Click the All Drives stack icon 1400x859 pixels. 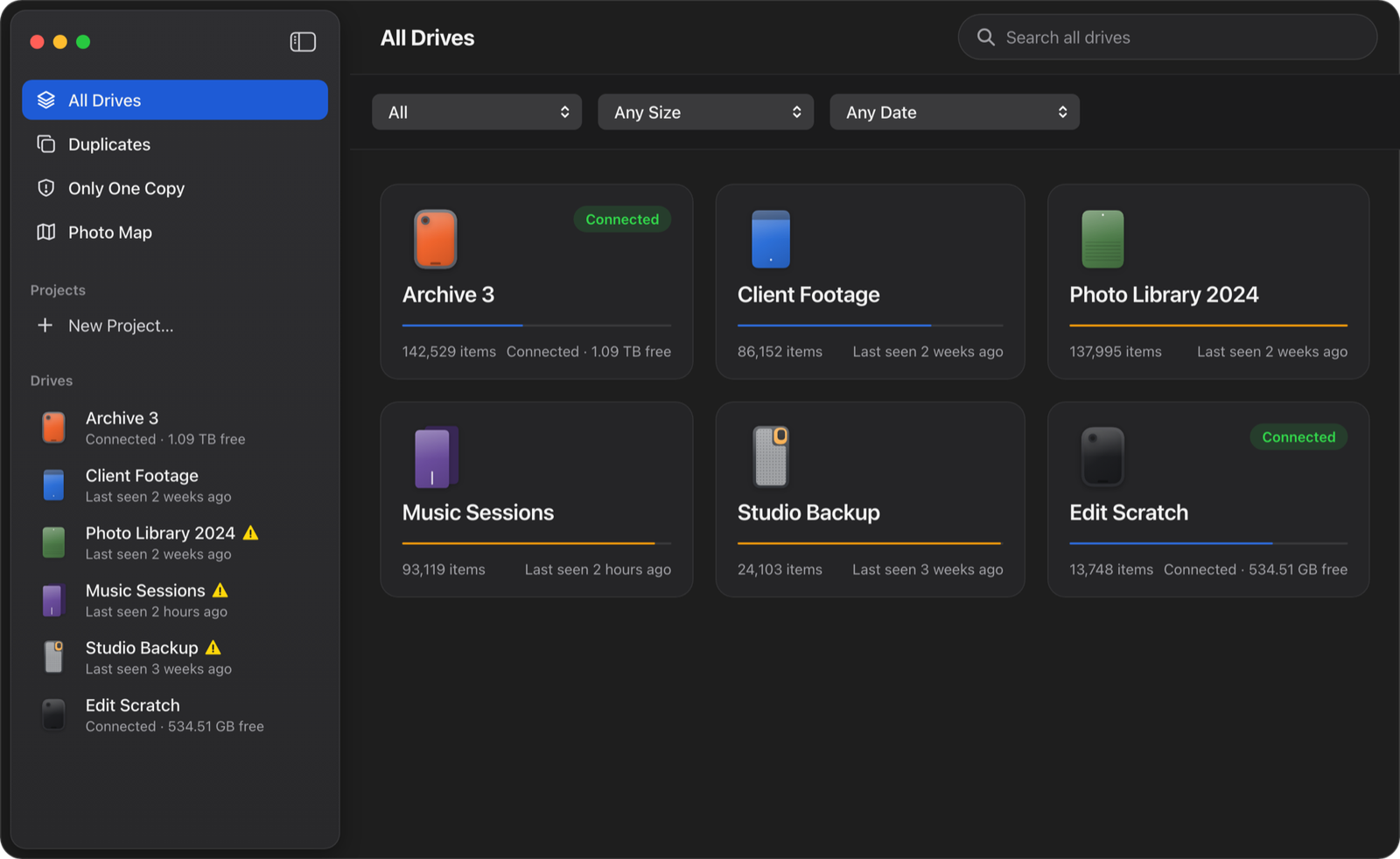coord(46,101)
